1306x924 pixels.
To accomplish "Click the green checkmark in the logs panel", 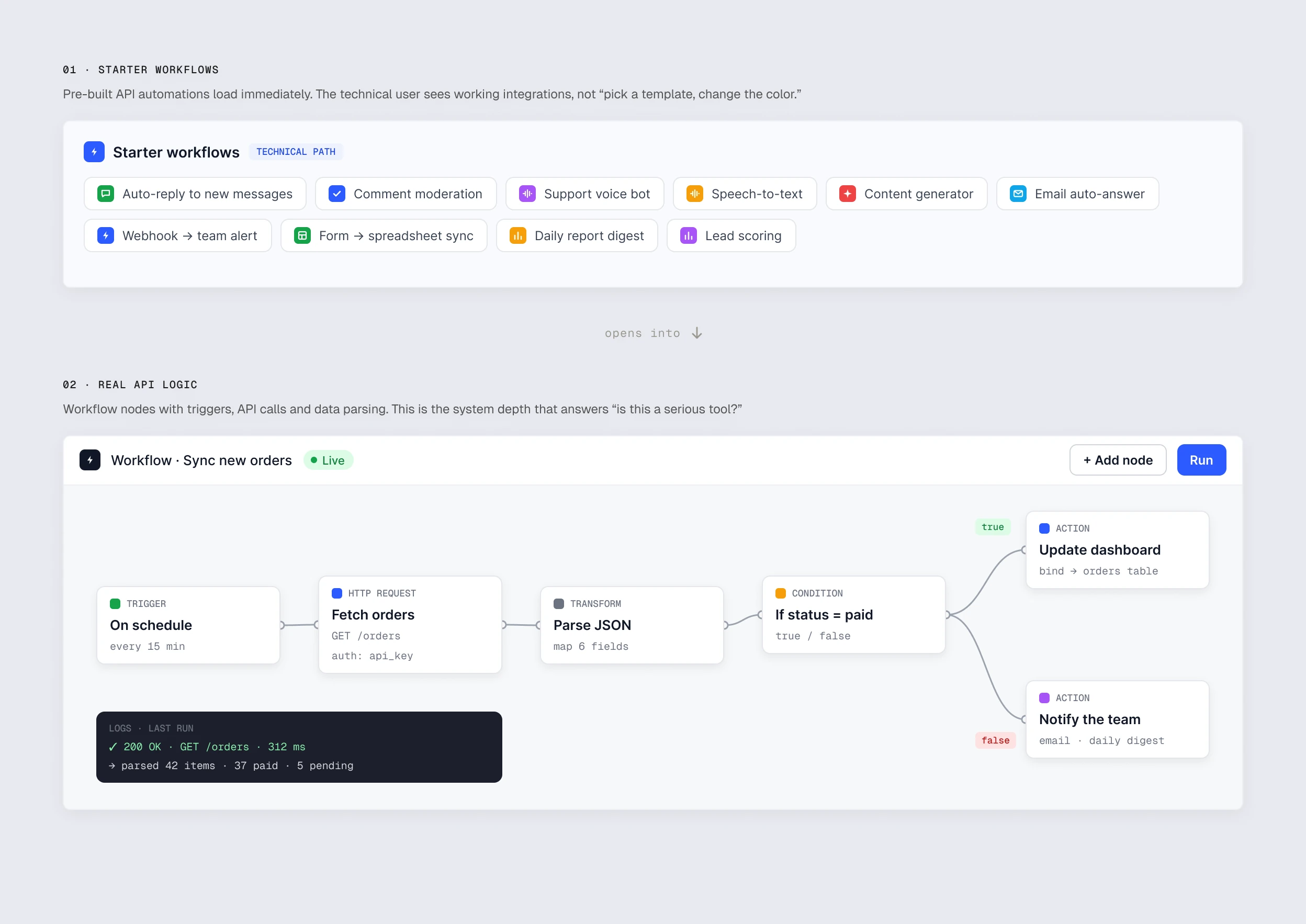I will (112, 747).
